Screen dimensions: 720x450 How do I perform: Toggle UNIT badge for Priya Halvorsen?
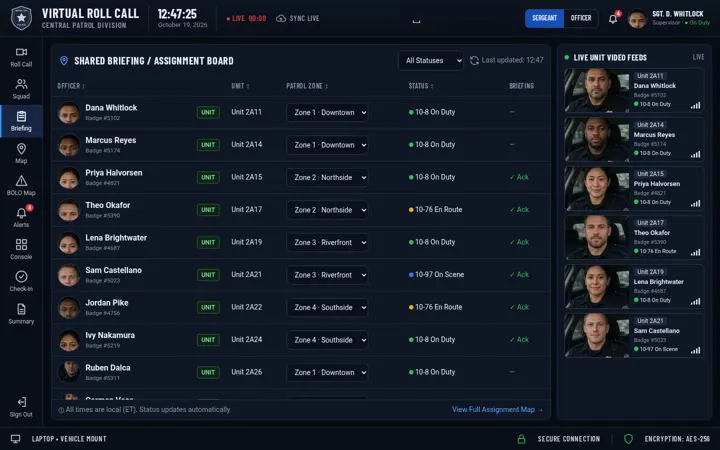[x=208, y=177]
